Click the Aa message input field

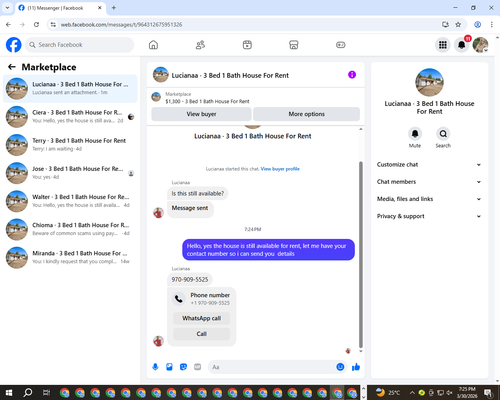point(272,367)
